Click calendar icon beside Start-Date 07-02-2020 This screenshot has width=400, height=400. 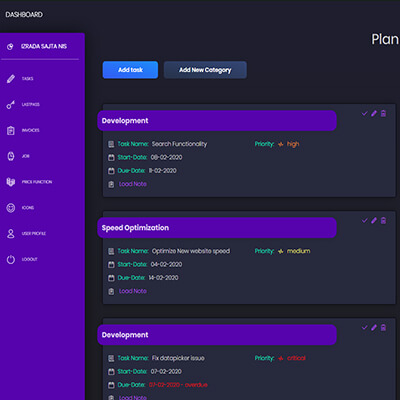[x=111, y=371]
